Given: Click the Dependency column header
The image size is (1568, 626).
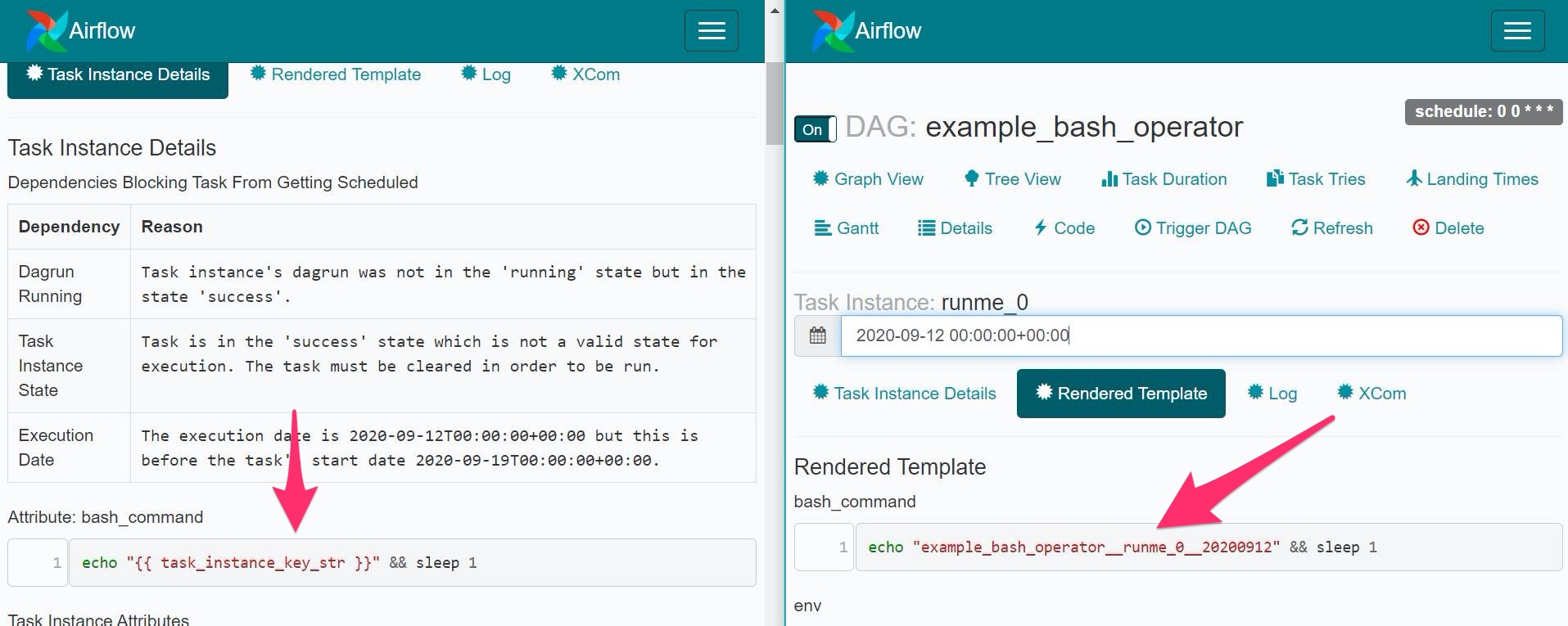Looking at the screenshot, I should tap(69, 227).
